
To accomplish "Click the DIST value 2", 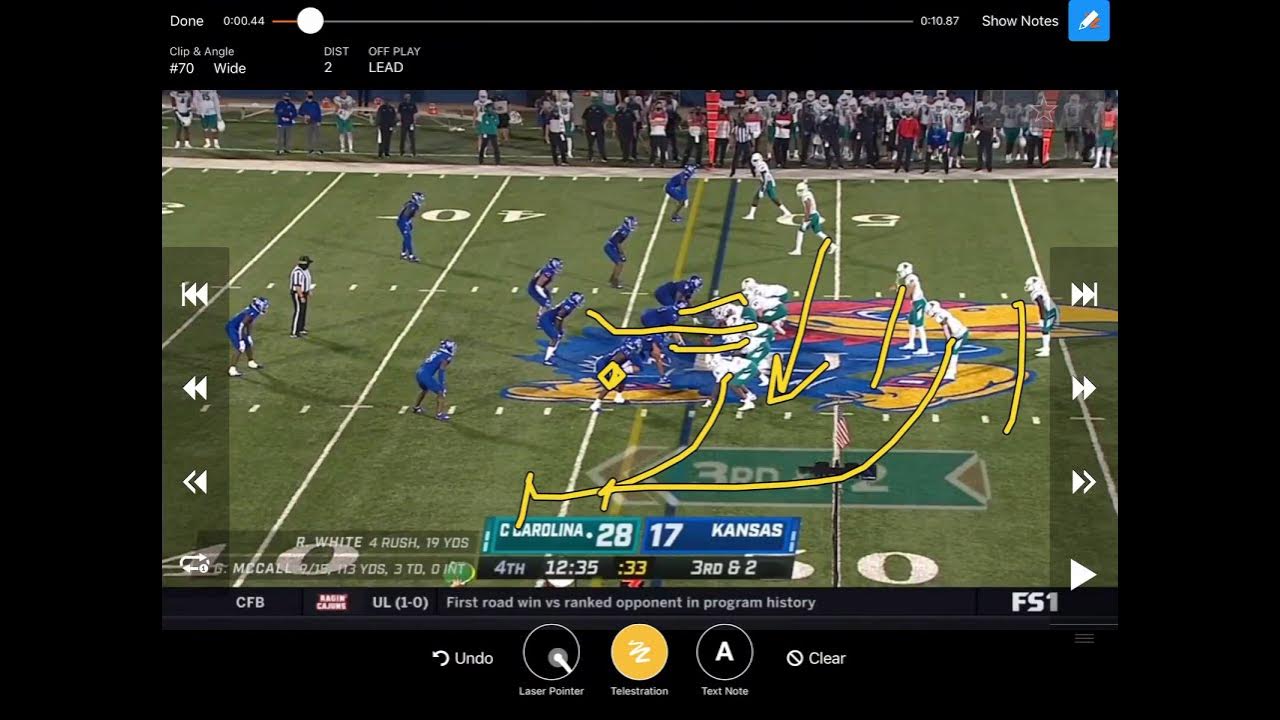I will pyautogui.click(x=328, y=67).
